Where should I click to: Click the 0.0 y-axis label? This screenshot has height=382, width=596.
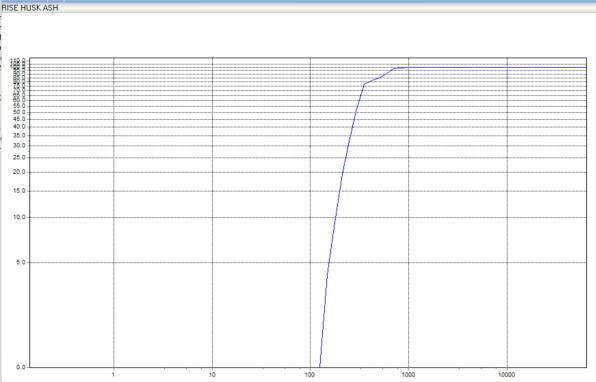[21, 367]
